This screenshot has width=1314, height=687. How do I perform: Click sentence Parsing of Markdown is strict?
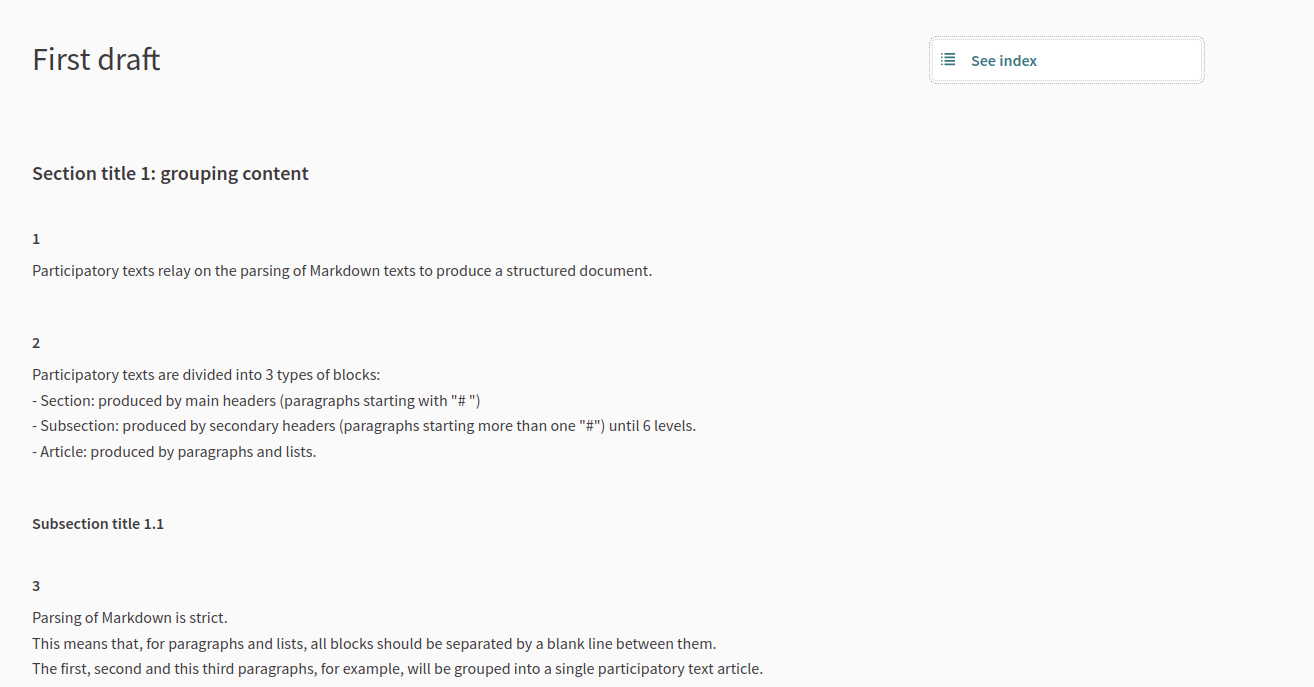point(130,618)
